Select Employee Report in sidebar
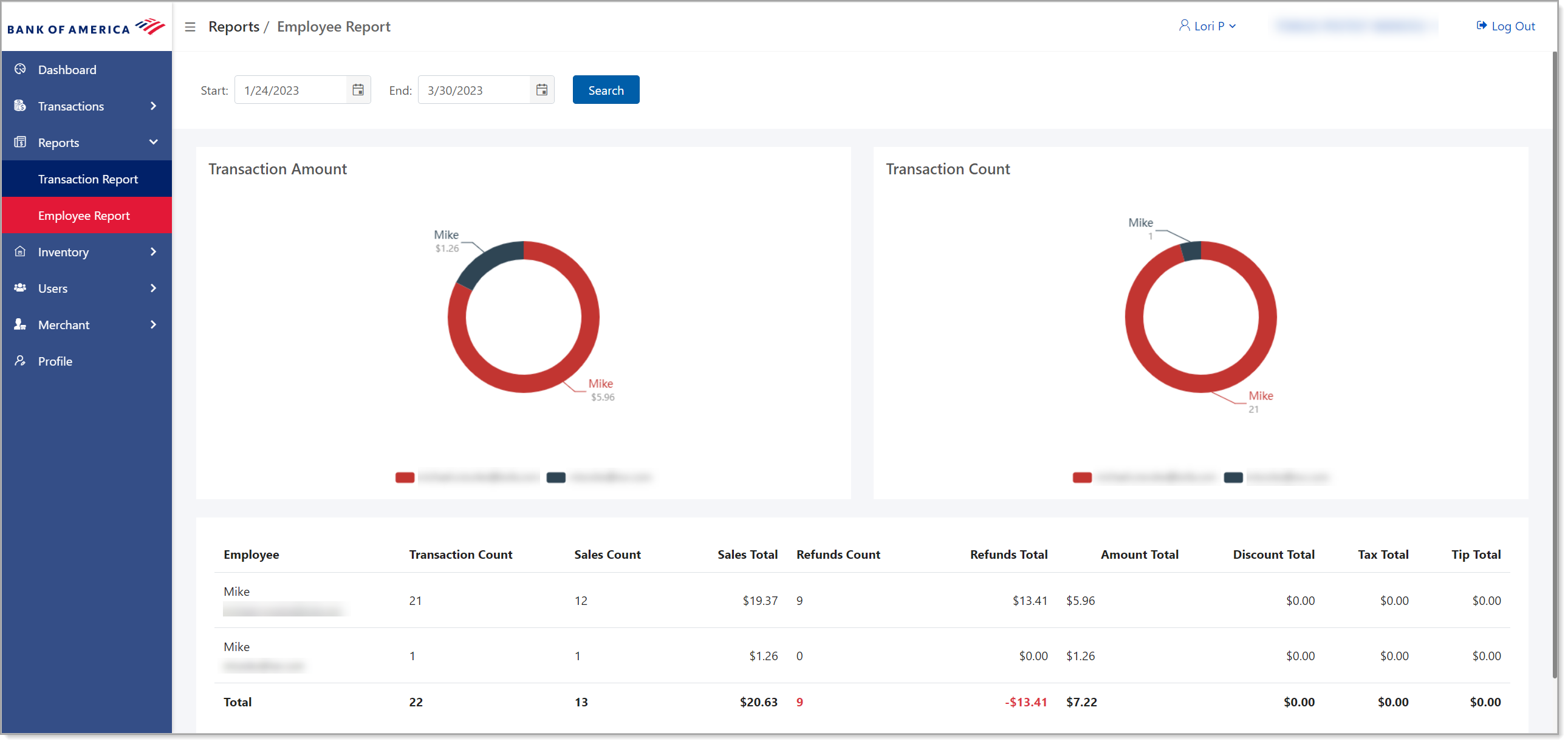The width and height of the screenshot is (1568, 744). pos(86,216)
